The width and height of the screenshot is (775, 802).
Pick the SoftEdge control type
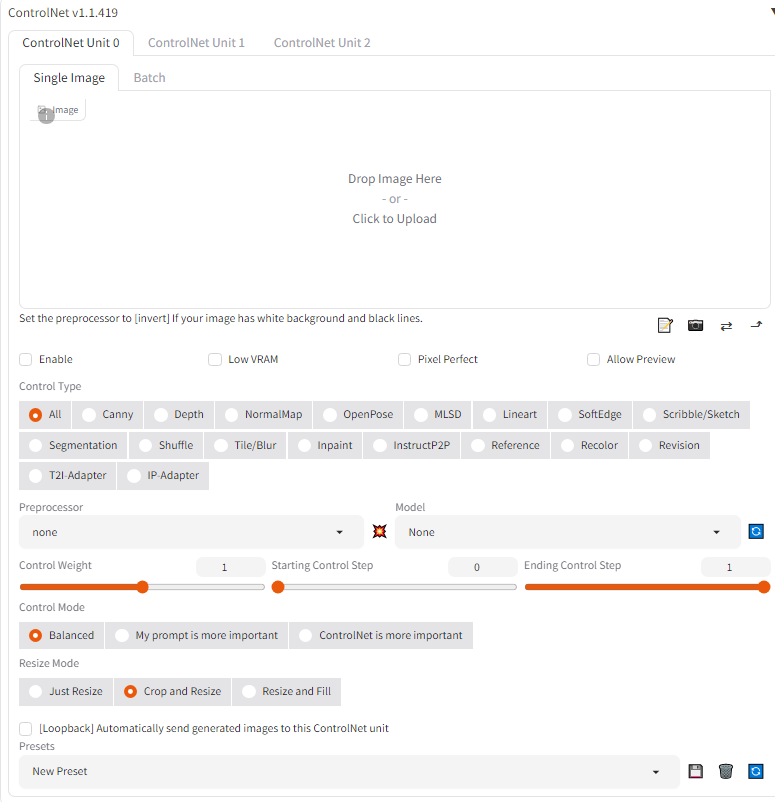tap(590, 415)
